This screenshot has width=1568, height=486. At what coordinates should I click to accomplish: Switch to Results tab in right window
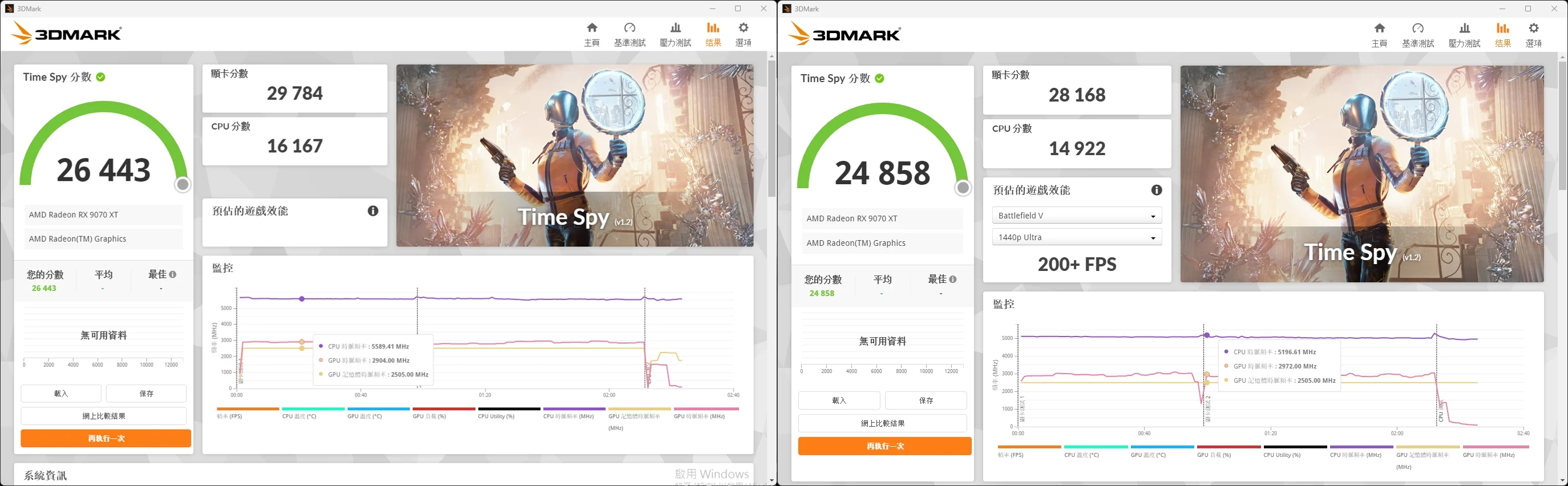click(1503, 35)
